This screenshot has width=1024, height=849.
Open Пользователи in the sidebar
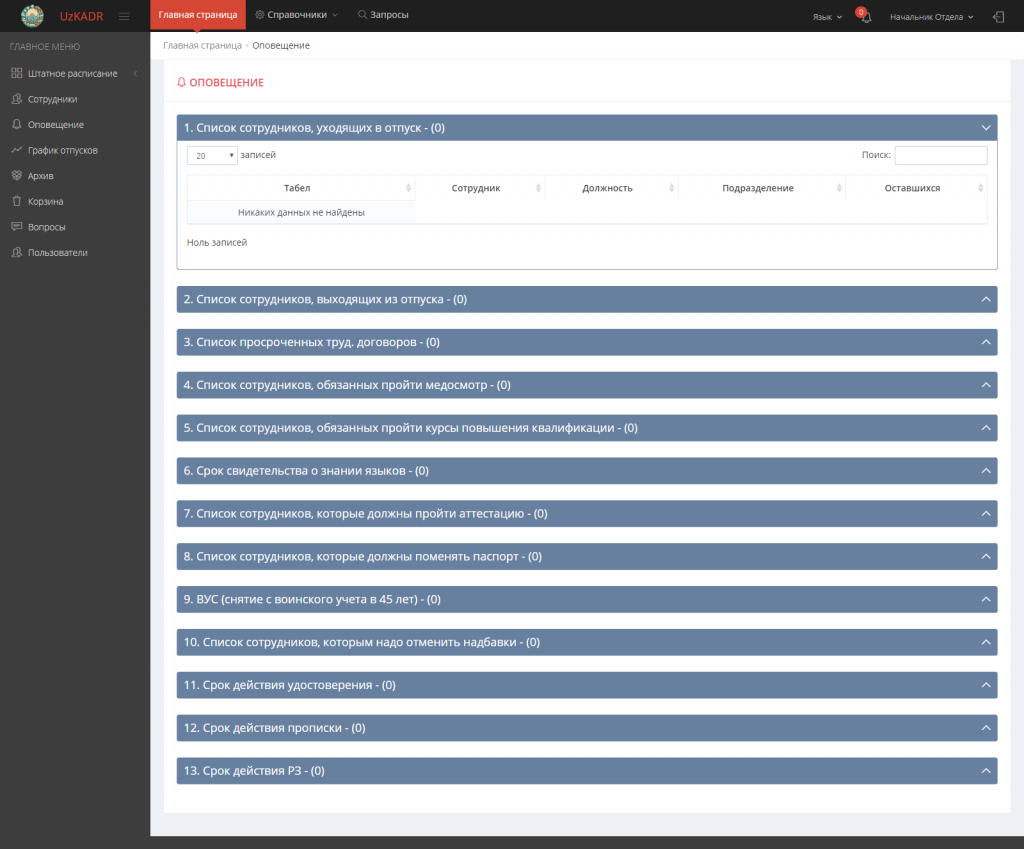click(57, 252)
